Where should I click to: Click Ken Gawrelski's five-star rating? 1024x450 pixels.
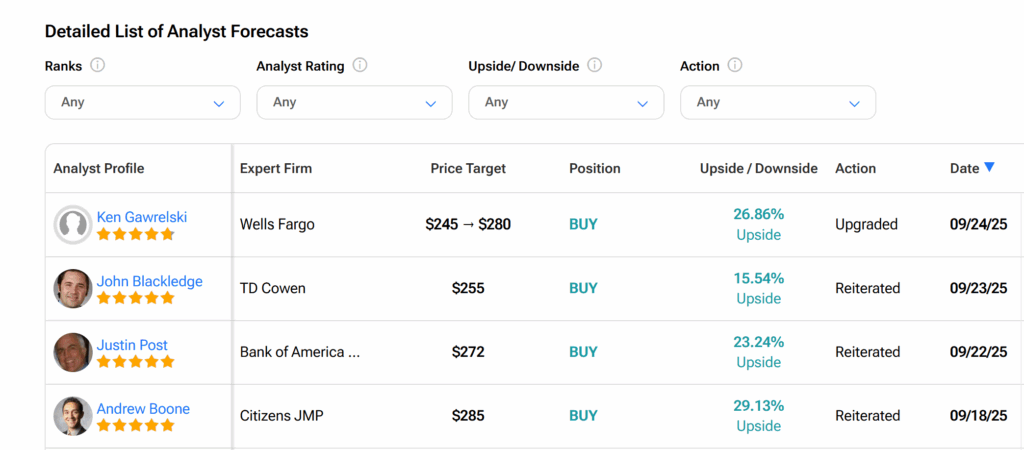click(136, 234)
